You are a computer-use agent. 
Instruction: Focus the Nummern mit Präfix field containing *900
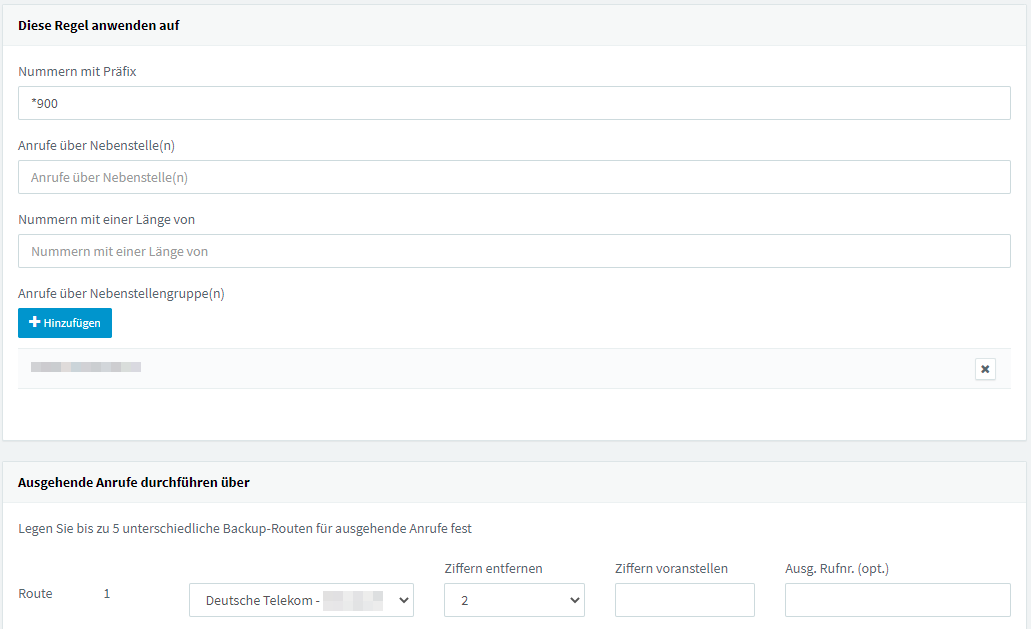tap(514, 103)
